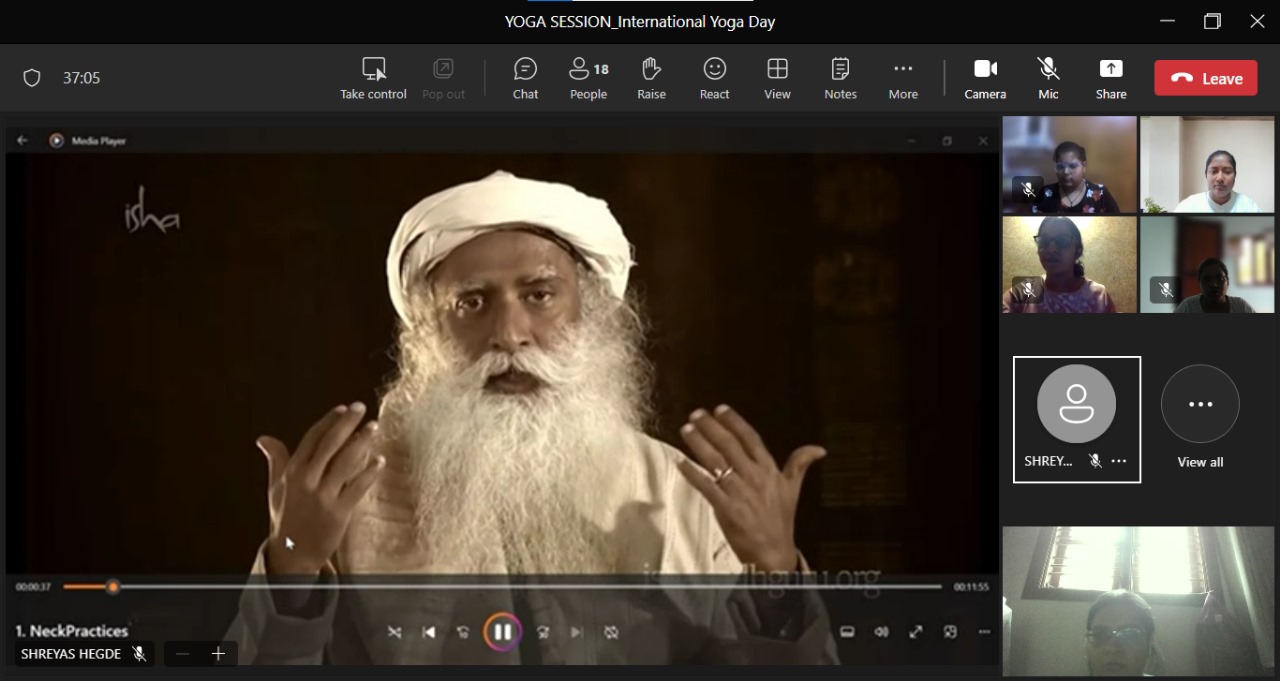Image resolution: width=1280 pixels, height=681 pixels.
Task: Click the Media Player back arrow
Action: pyautogui.click(x=23, y=141)
